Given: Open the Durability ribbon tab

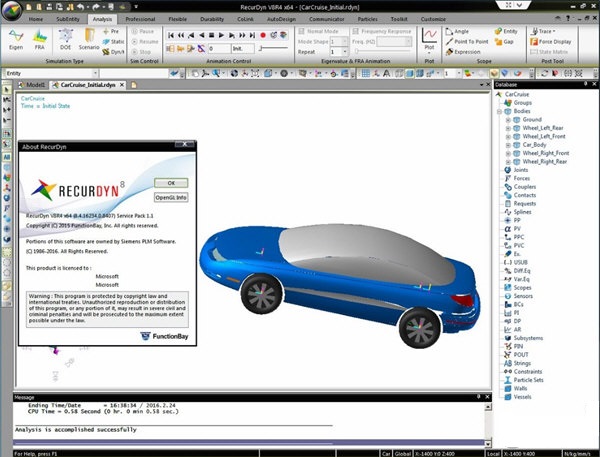Looking at the screenshot, I should click(x=212, y=19).
